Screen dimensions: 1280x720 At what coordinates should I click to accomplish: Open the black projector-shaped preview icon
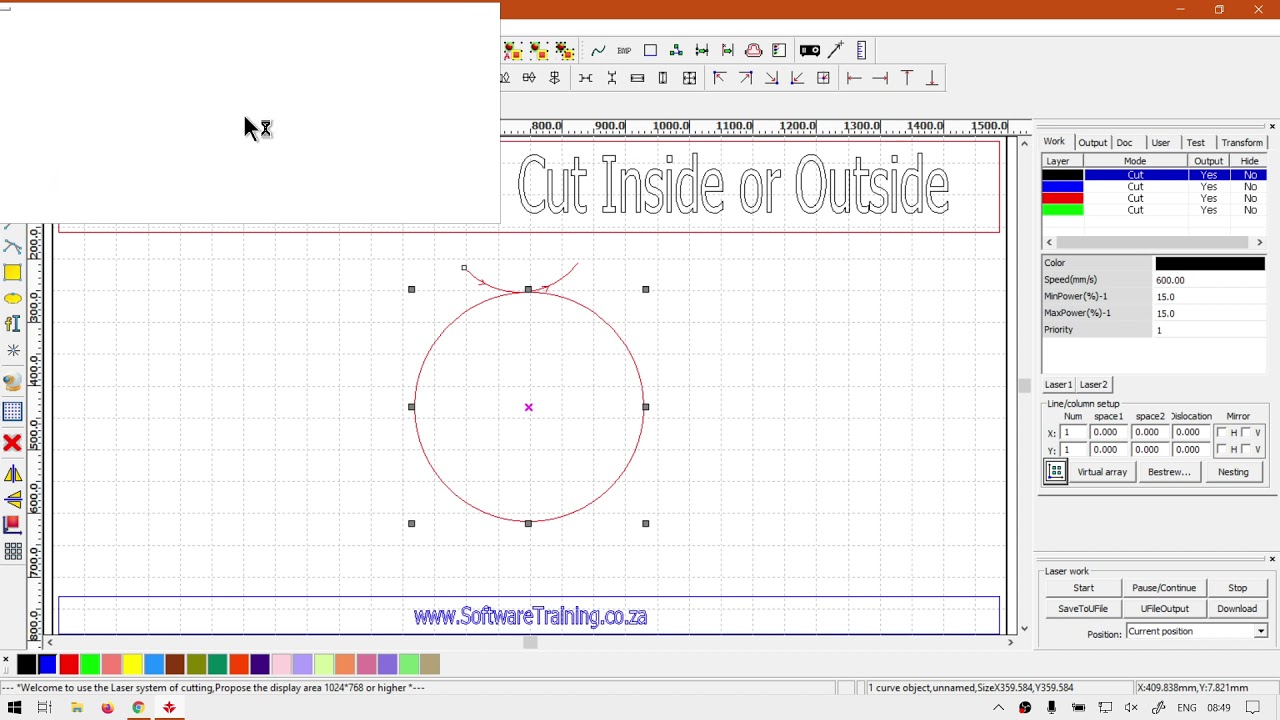click(809, 50)
